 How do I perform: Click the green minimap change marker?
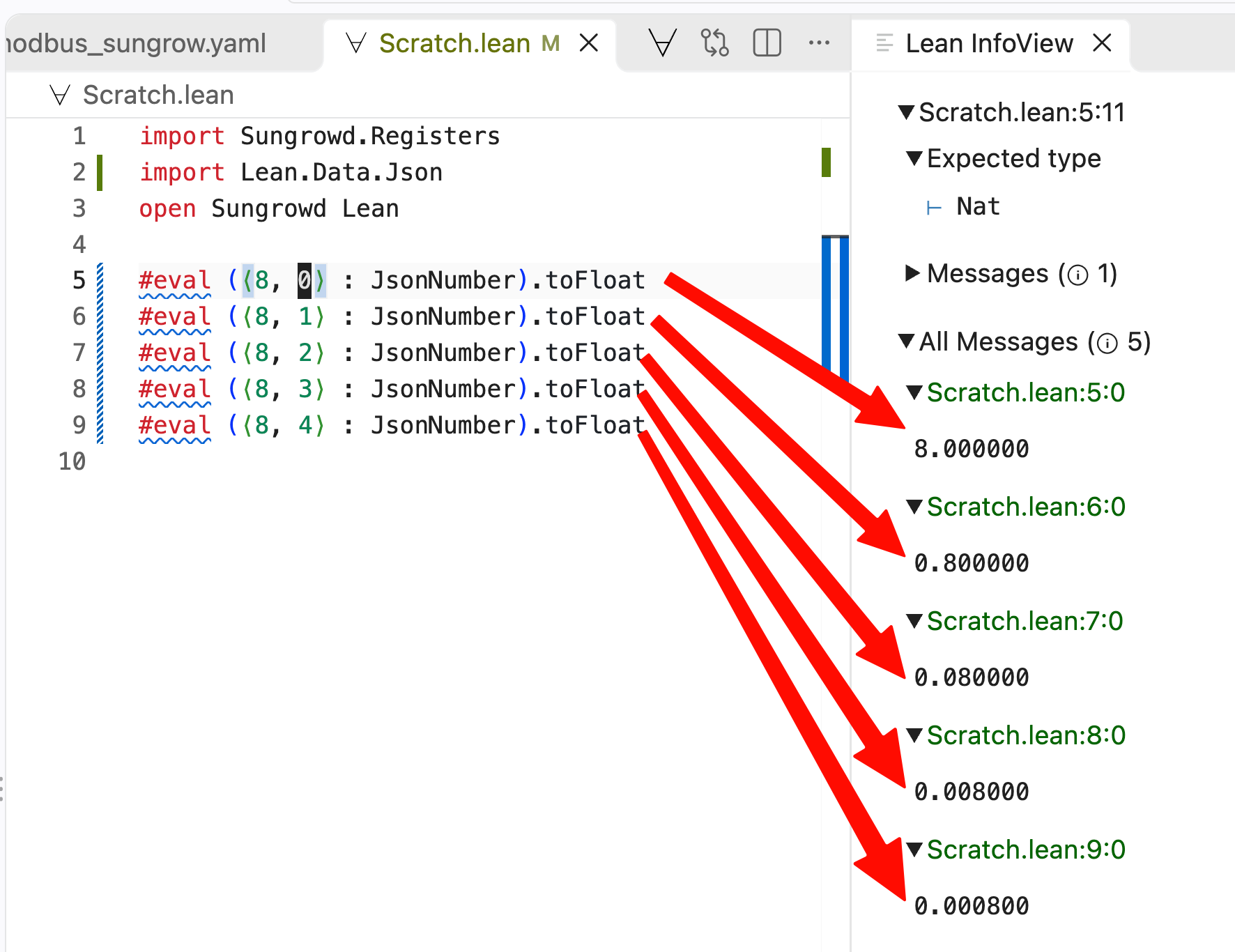click(x=826, y=162)
